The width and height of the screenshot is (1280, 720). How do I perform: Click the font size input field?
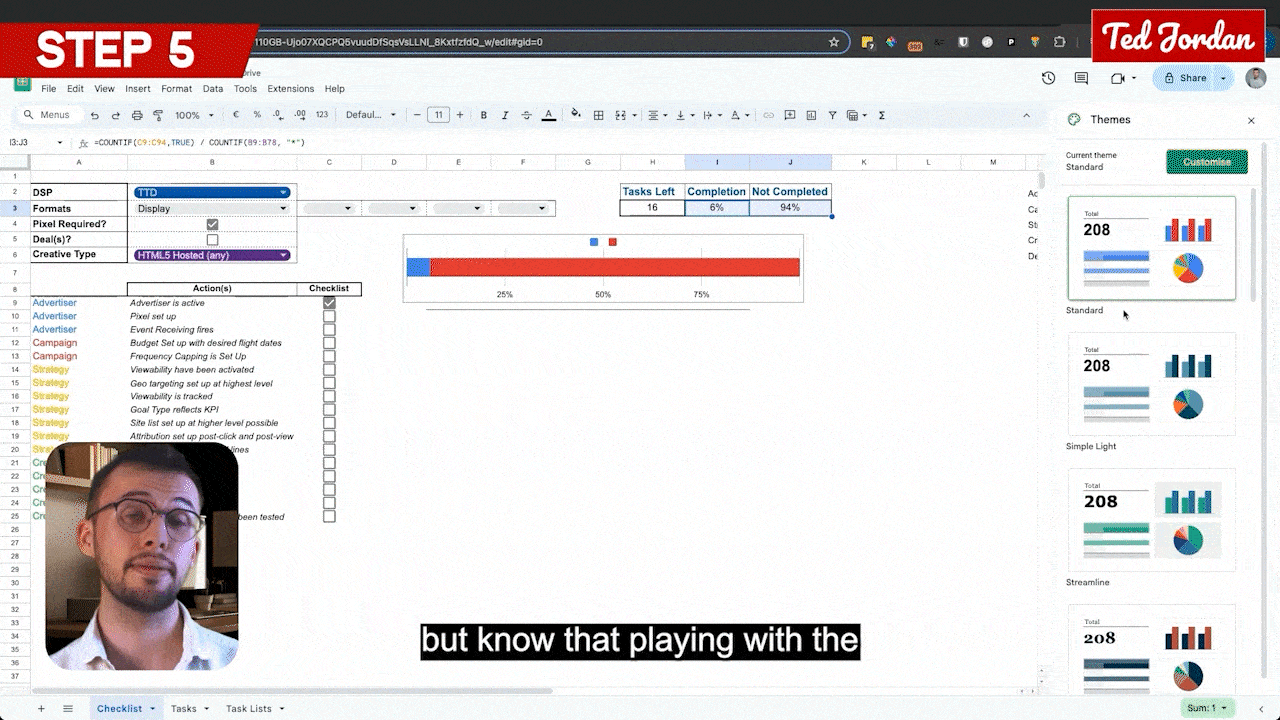click(x=438, y=115)
